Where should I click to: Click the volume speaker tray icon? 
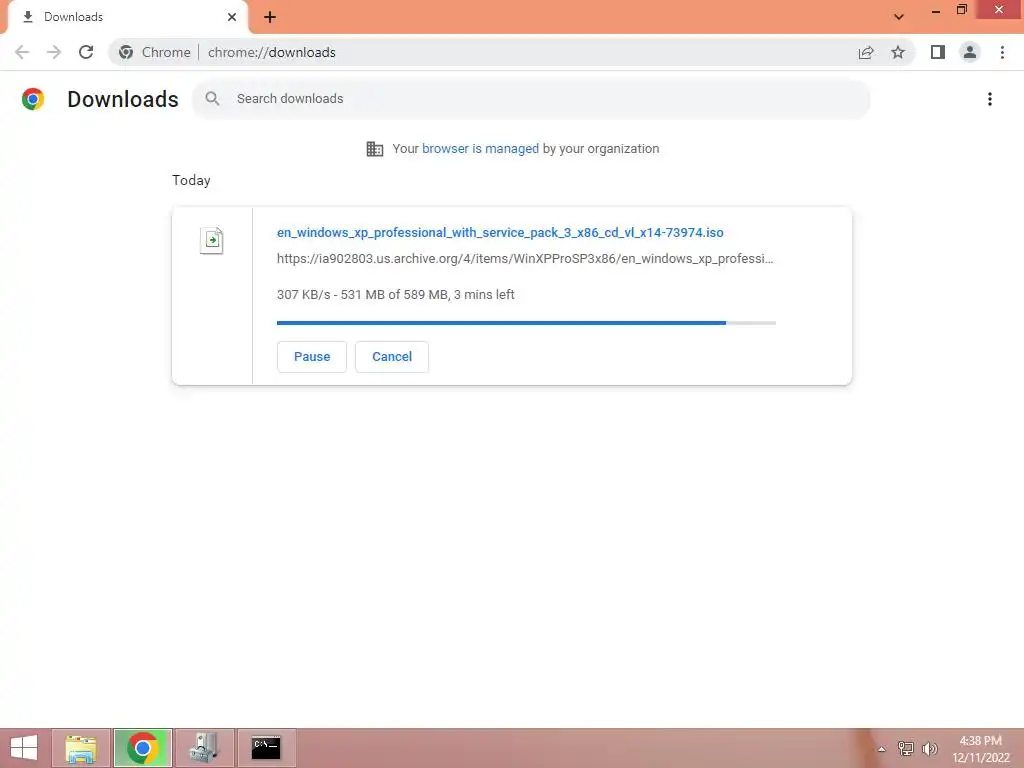coord(930,749)
